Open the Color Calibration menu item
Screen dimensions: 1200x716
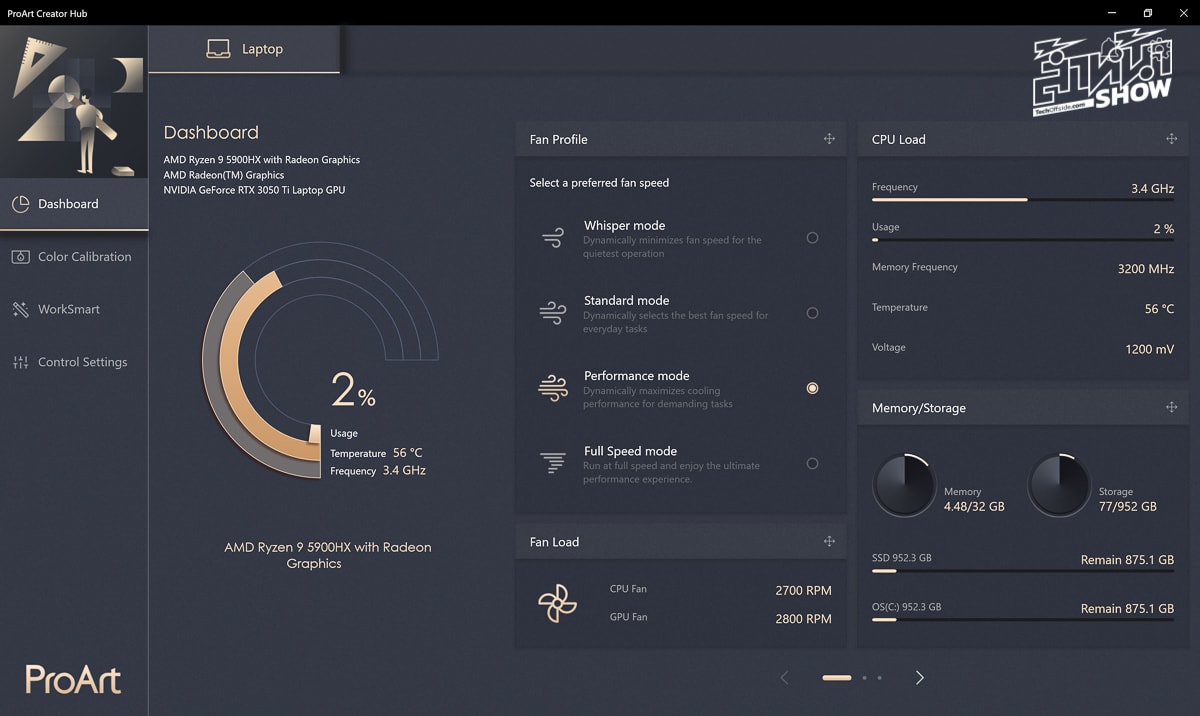74,257
